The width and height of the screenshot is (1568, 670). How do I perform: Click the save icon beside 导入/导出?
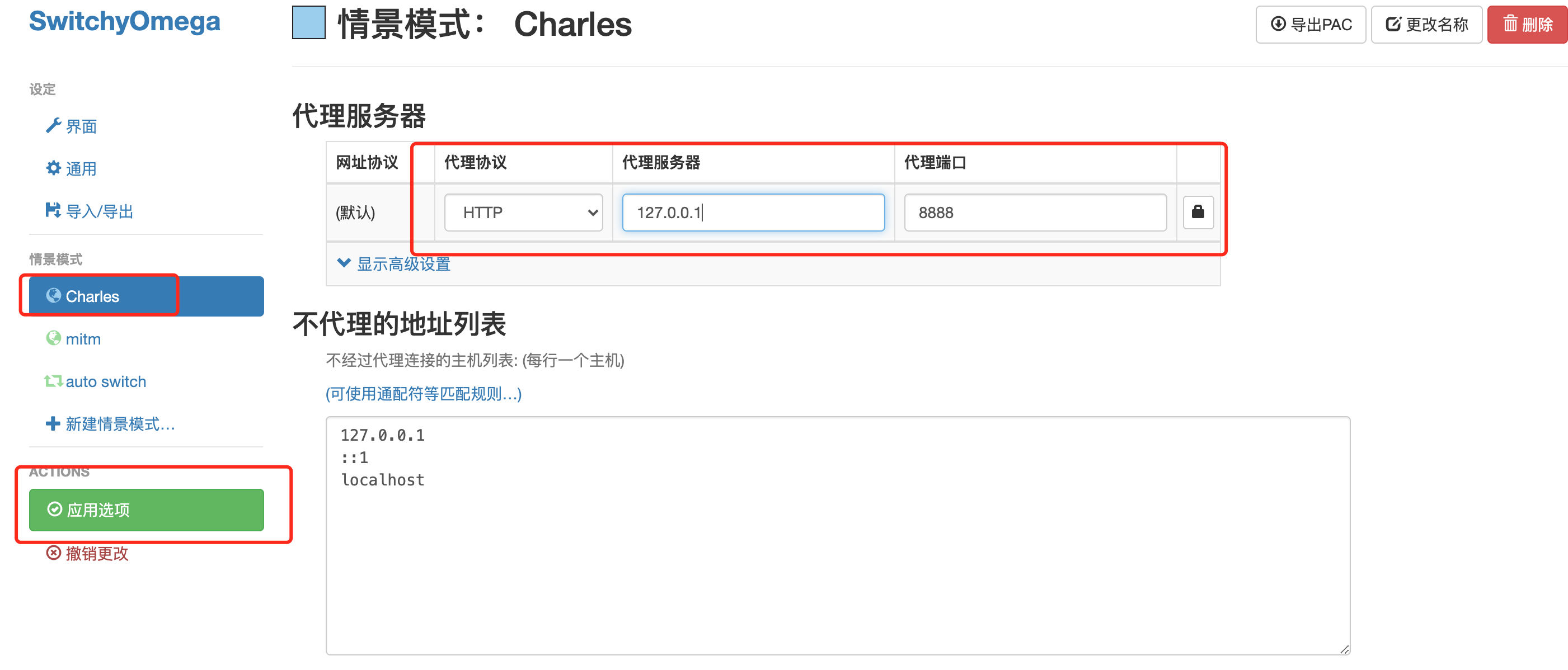point(53,210)
